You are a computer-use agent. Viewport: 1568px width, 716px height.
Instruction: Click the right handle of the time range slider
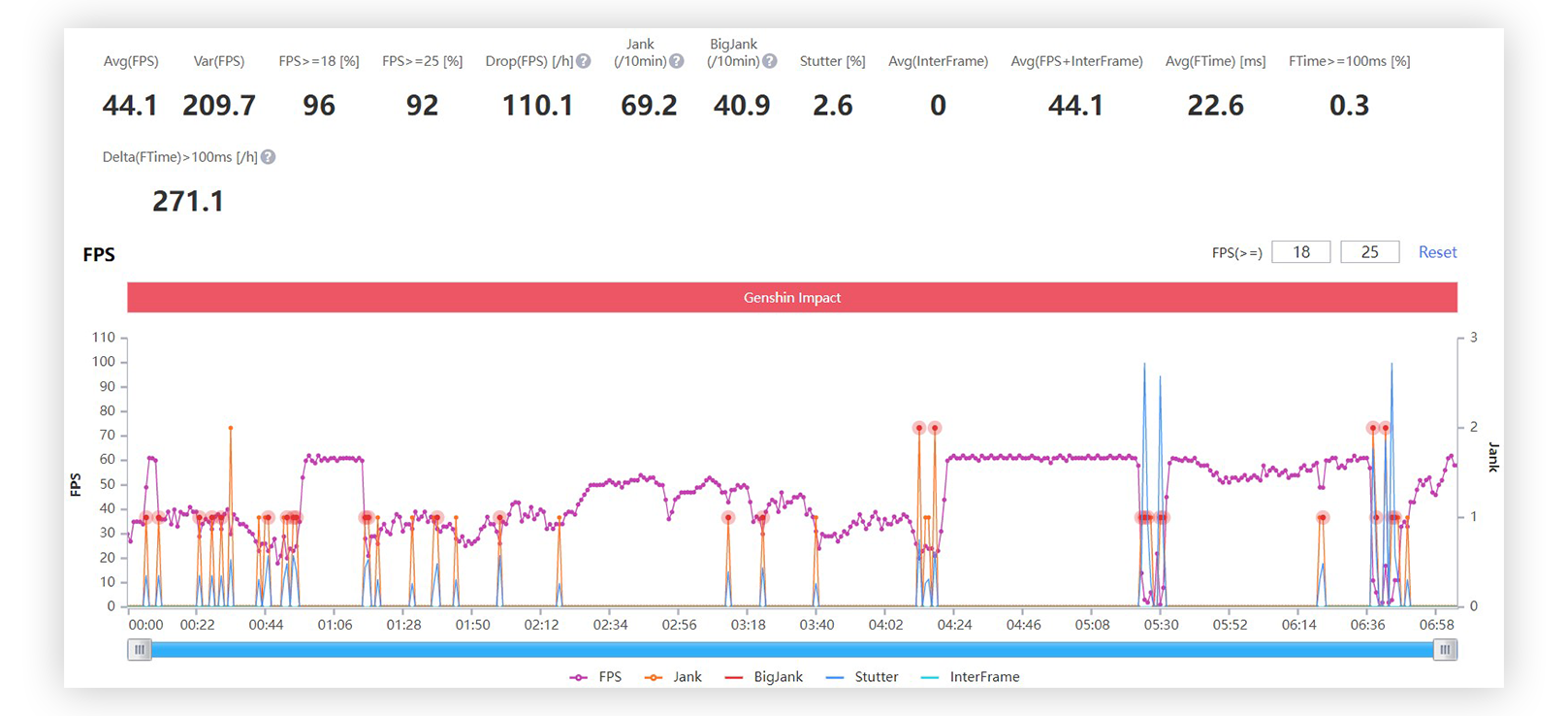[x=1445, y=650]
